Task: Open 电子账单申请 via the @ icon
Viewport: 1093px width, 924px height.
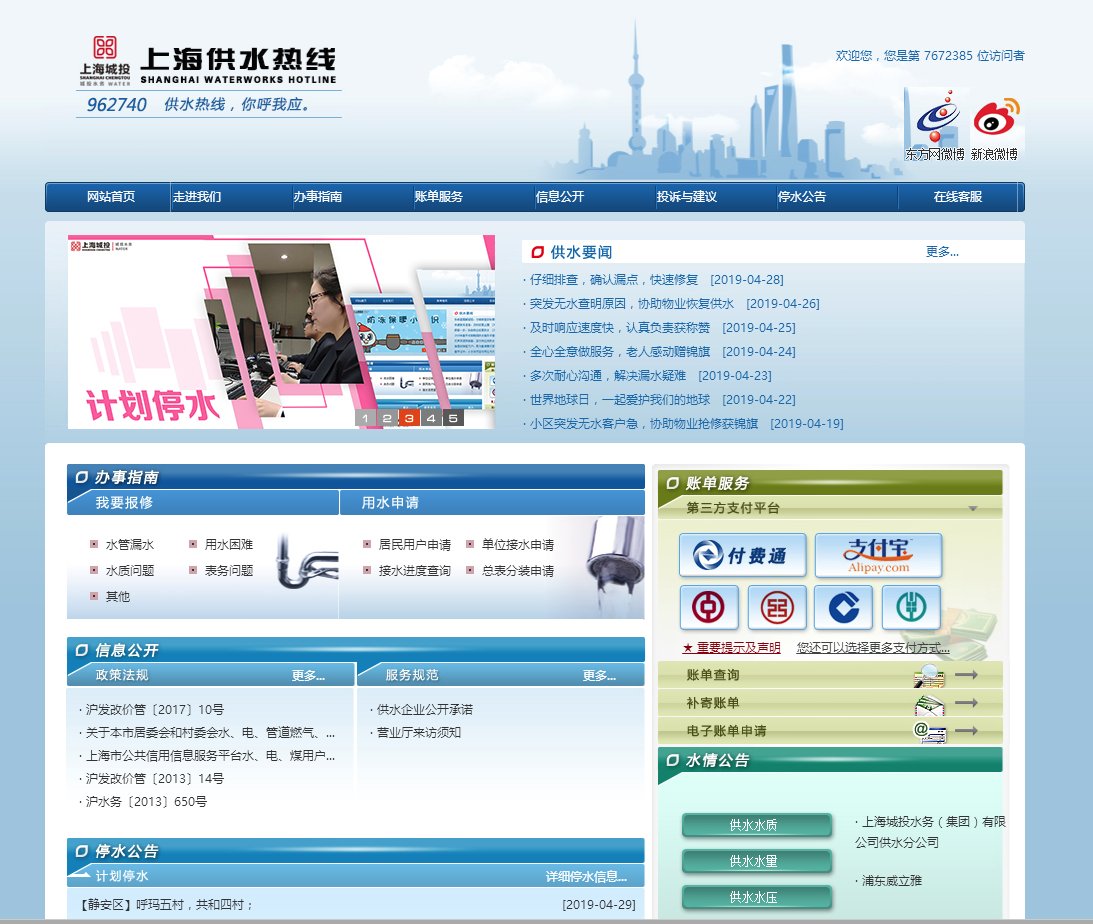Action: click(x=930, y=731)
